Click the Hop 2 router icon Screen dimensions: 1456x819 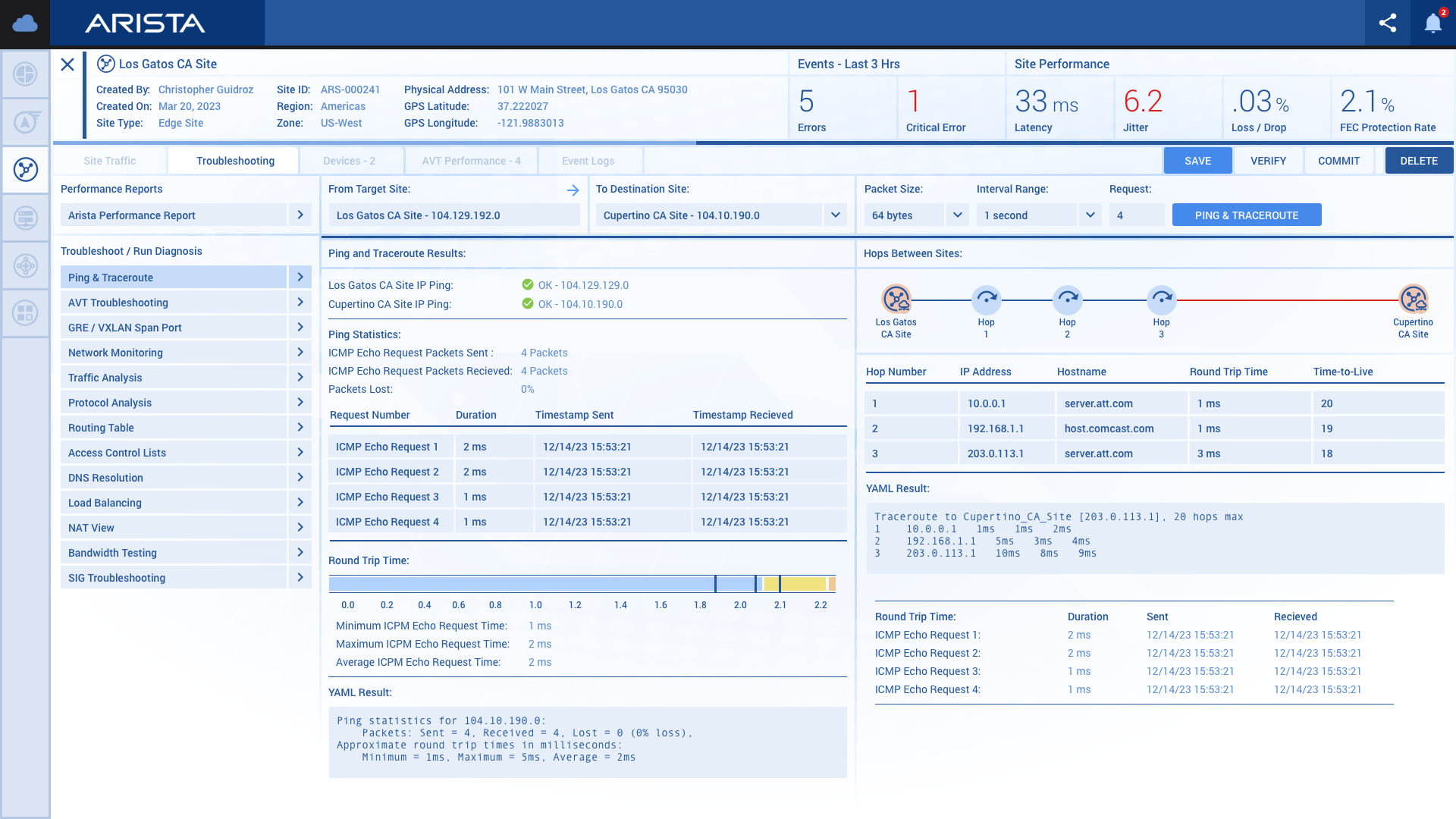pyautogui.click(x=1067, y=300)
